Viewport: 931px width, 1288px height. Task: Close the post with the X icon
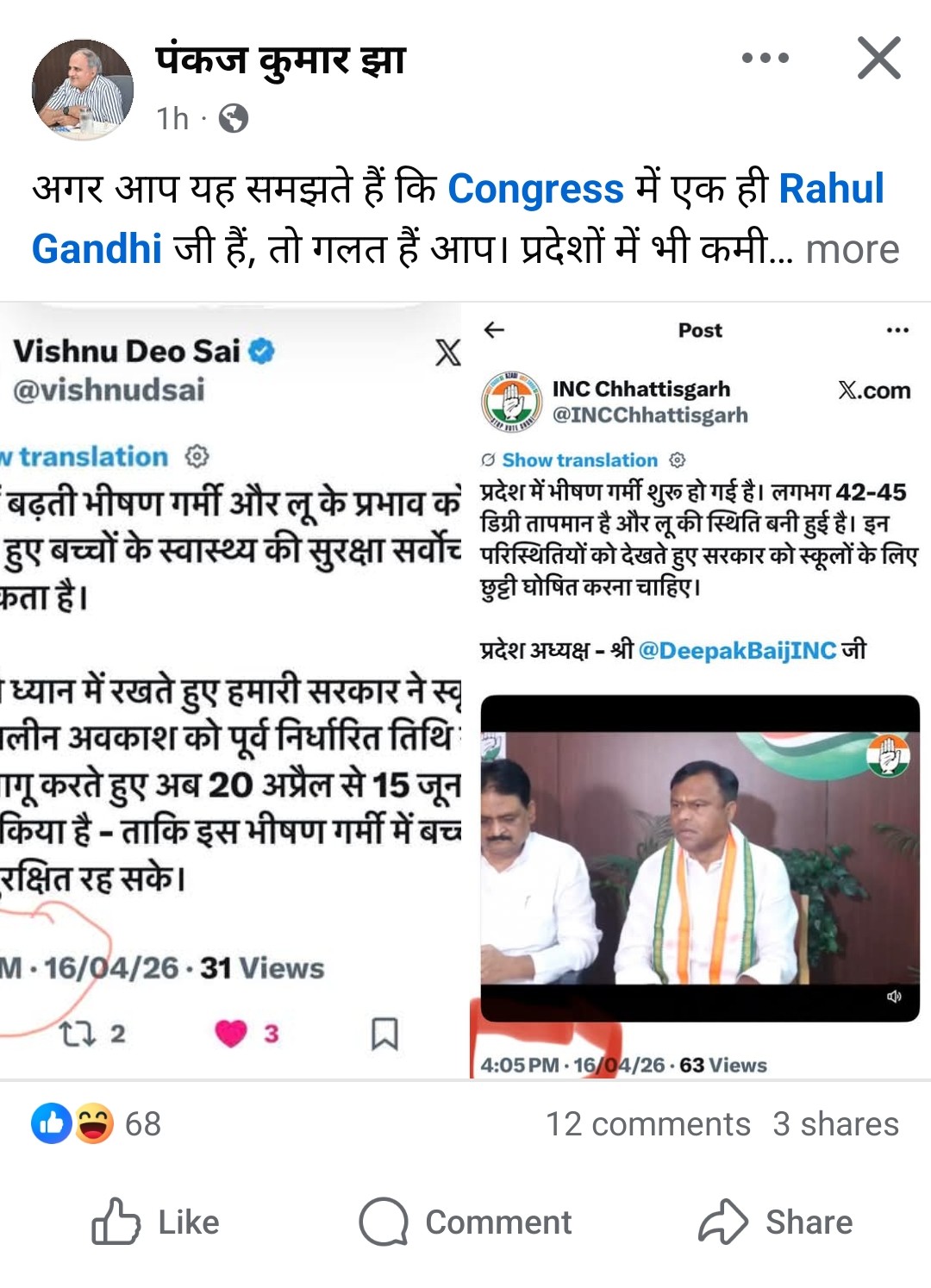878,59
